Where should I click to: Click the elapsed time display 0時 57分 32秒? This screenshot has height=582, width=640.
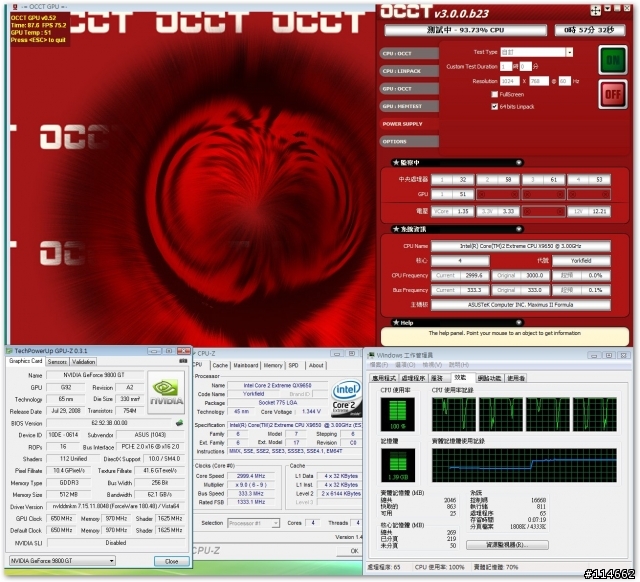(589, 30)
